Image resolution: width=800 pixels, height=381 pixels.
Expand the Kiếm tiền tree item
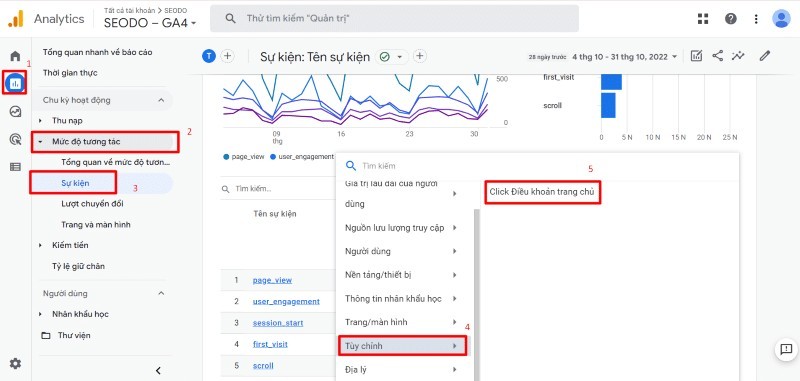(40, 245)
